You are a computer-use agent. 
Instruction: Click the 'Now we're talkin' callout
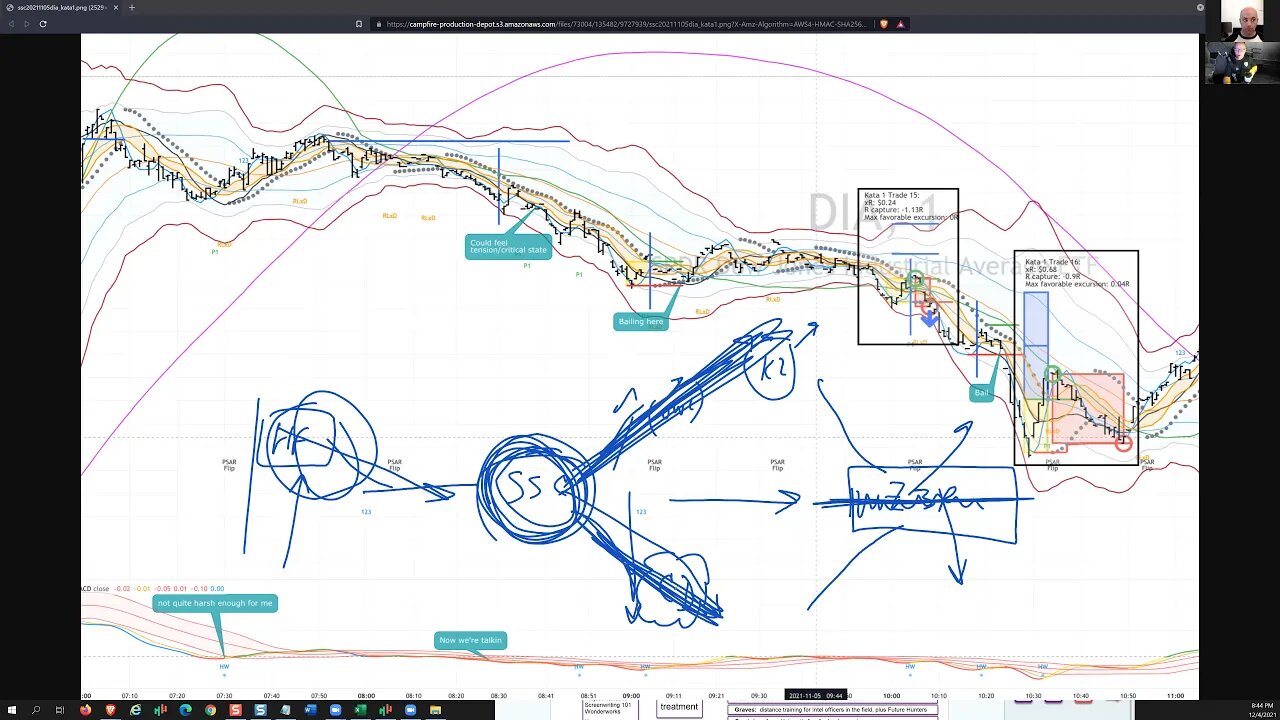click(x=471, y=640)
